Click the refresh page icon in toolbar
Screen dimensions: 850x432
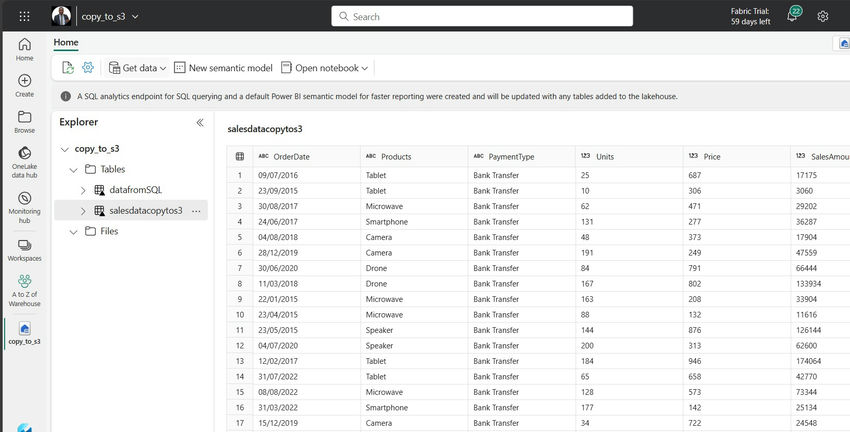(x=68, y=68)
